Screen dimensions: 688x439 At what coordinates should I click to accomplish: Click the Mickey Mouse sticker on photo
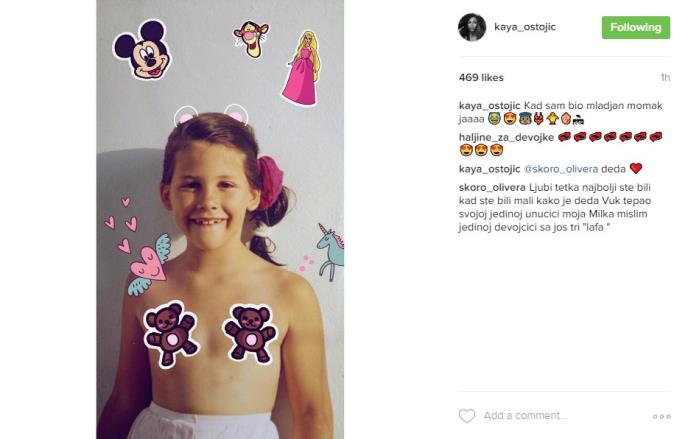pyautogui.click(x=142, y=50)
